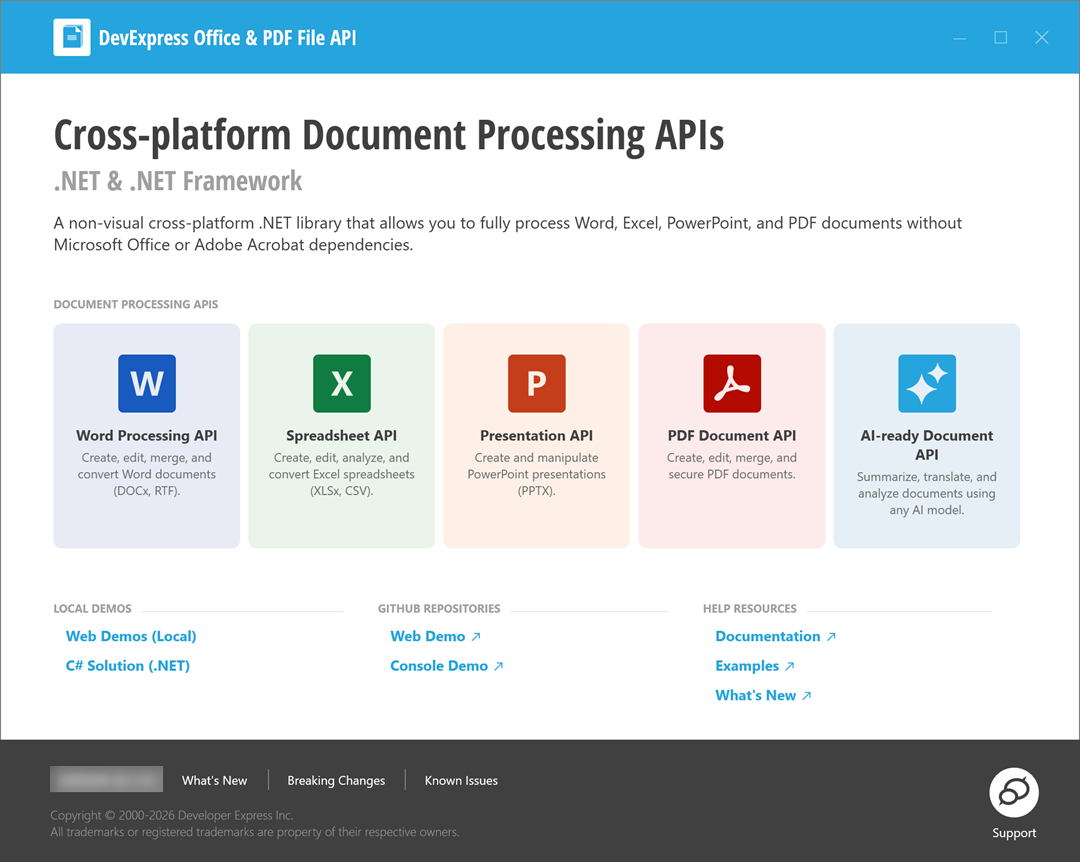Click the Spreadsheet description mentioning XLSx, CSV
Viewport: 1080px width, 862px height.
342,474
